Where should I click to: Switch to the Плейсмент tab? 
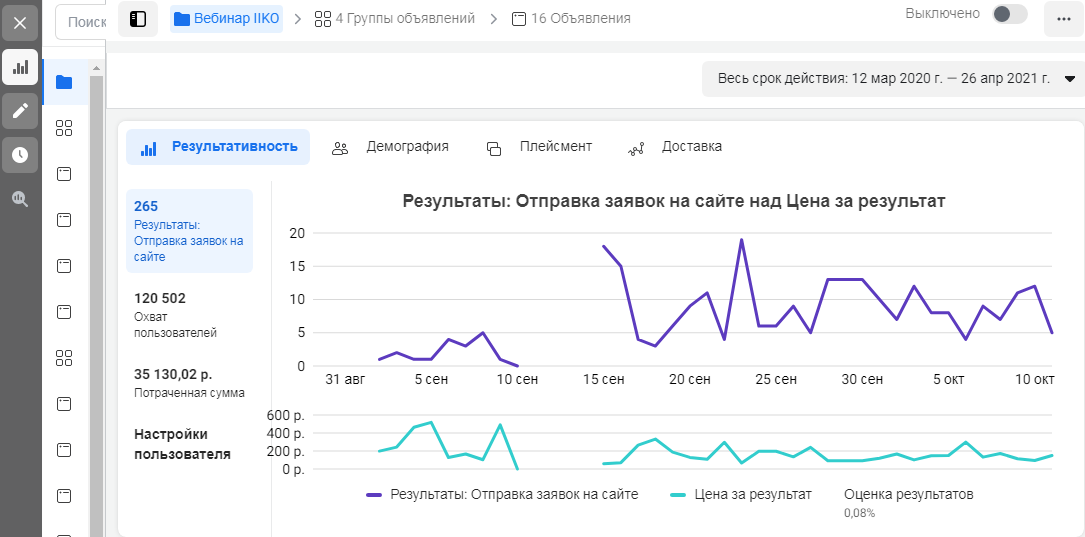(539, 147)
